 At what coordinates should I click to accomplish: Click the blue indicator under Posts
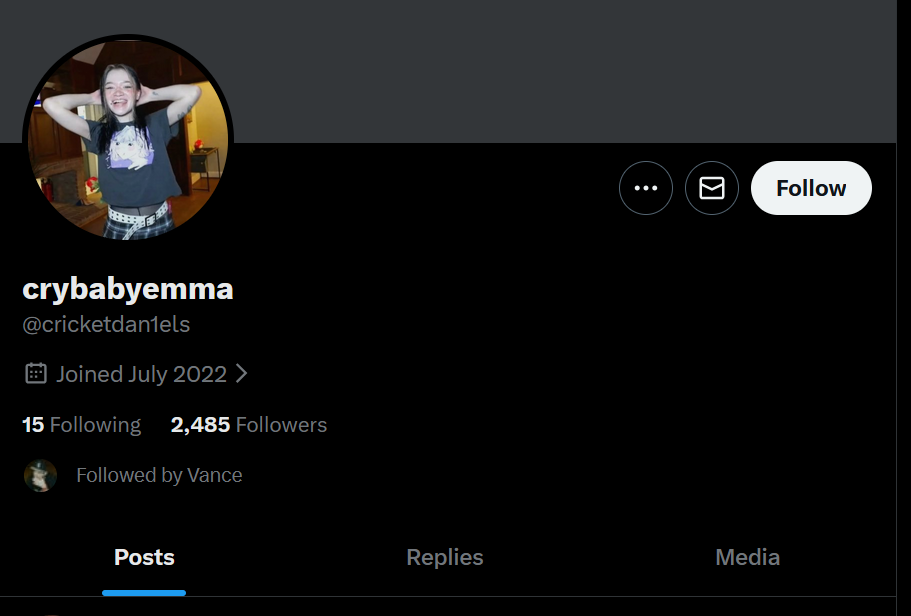[144, 593]
